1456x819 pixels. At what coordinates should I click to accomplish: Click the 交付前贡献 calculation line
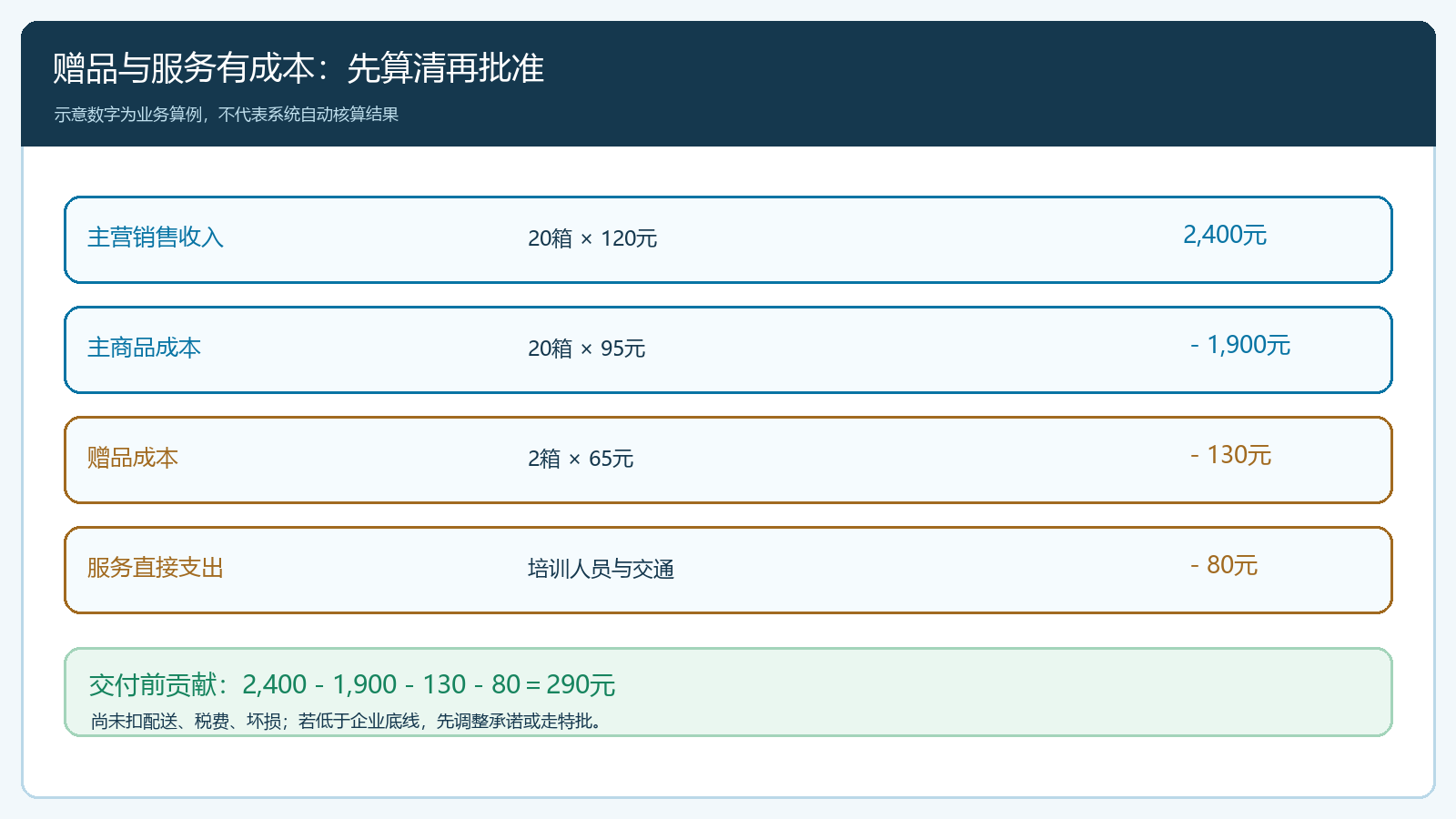pyautogui.click(x=352, y=684)
